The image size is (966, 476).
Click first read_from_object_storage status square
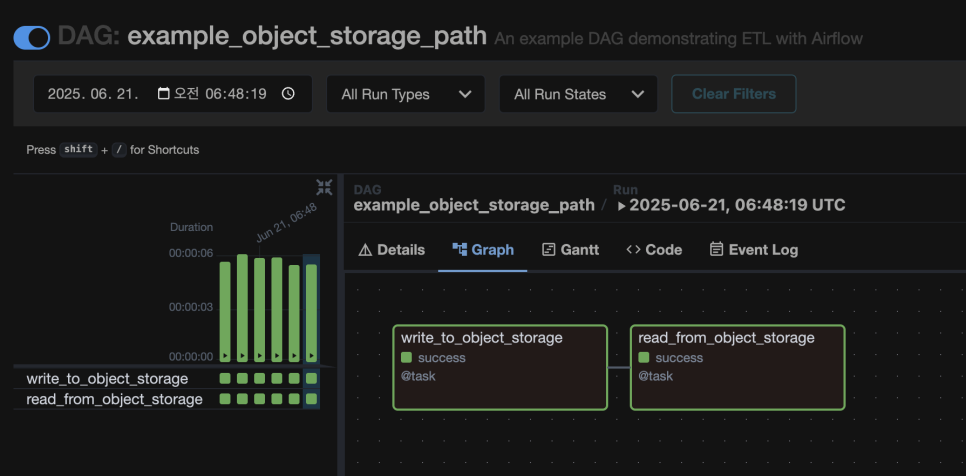(225, 398)
